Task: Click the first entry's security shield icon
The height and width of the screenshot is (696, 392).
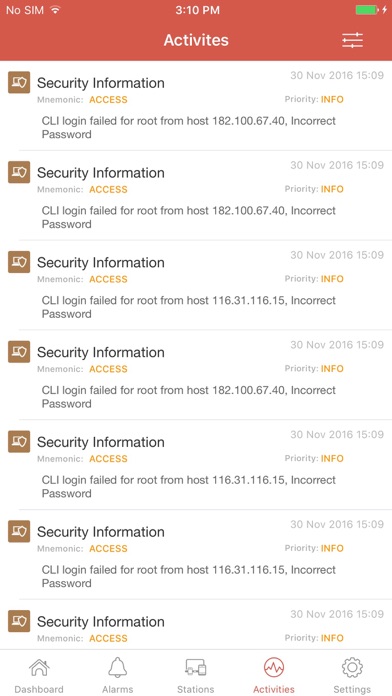Action: 19,82
